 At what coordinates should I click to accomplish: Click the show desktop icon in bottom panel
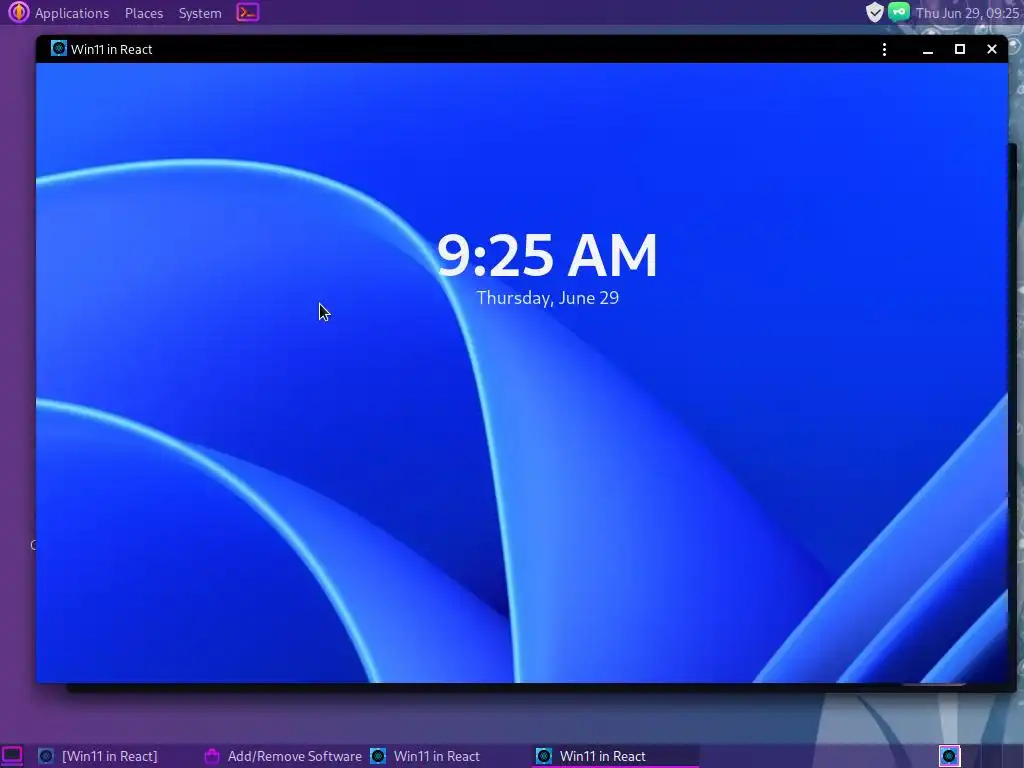click(12, 756)
